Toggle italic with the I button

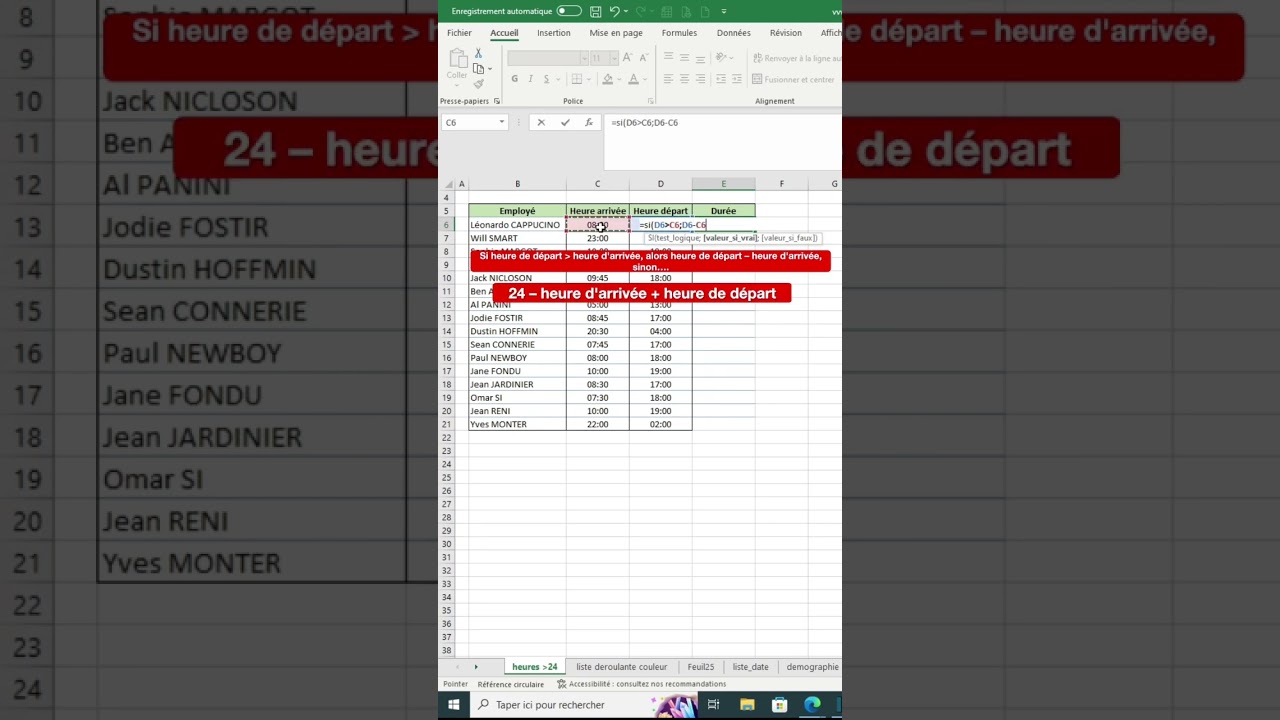(x=529, y=79)
